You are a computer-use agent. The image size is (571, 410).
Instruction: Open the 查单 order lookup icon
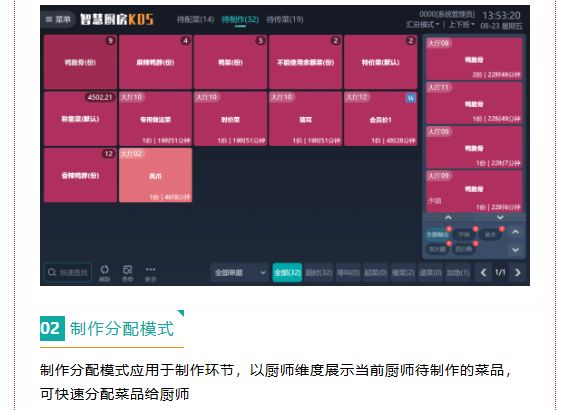coord(127,273)
